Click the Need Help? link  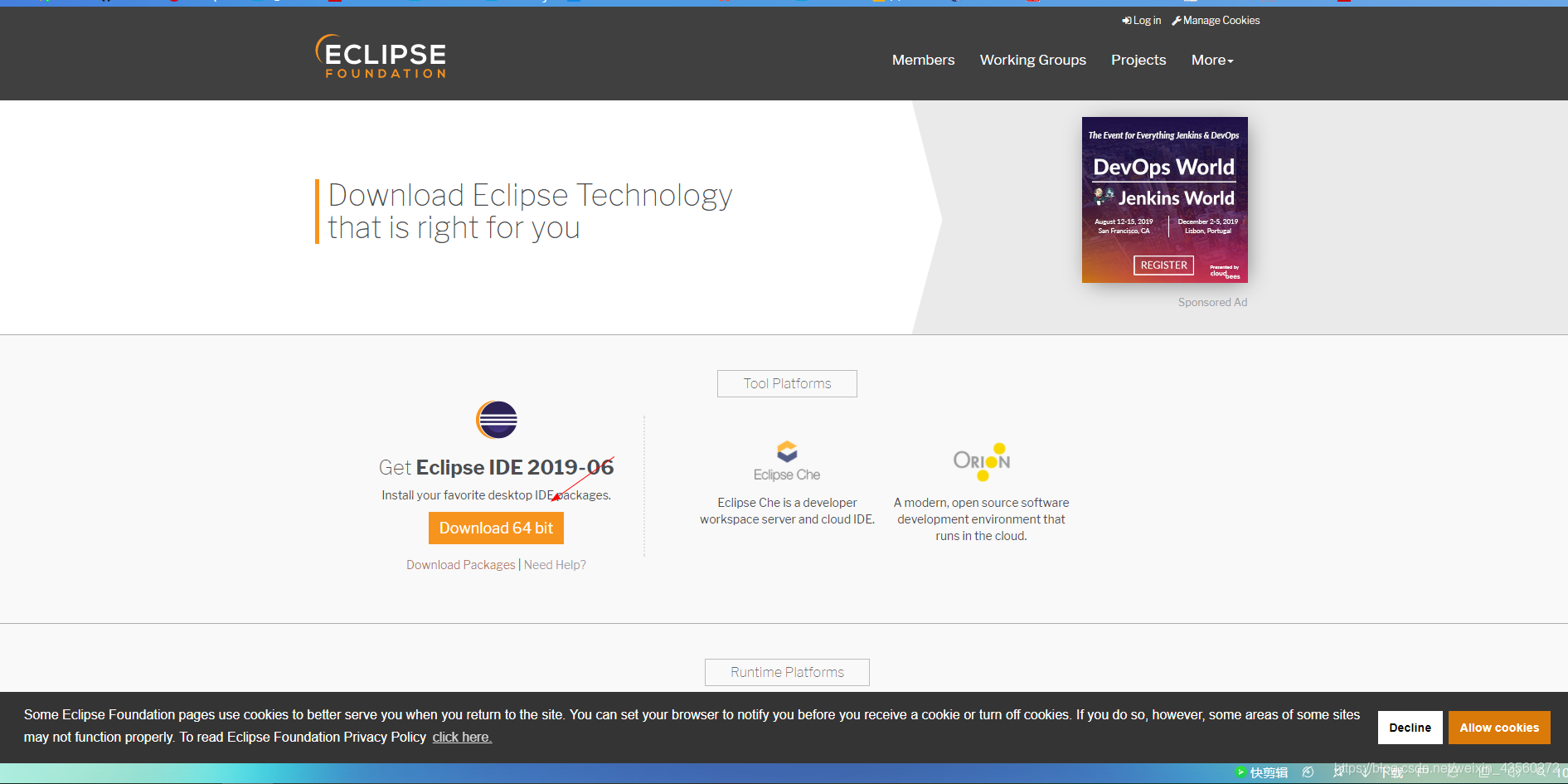tap(555, 565)
